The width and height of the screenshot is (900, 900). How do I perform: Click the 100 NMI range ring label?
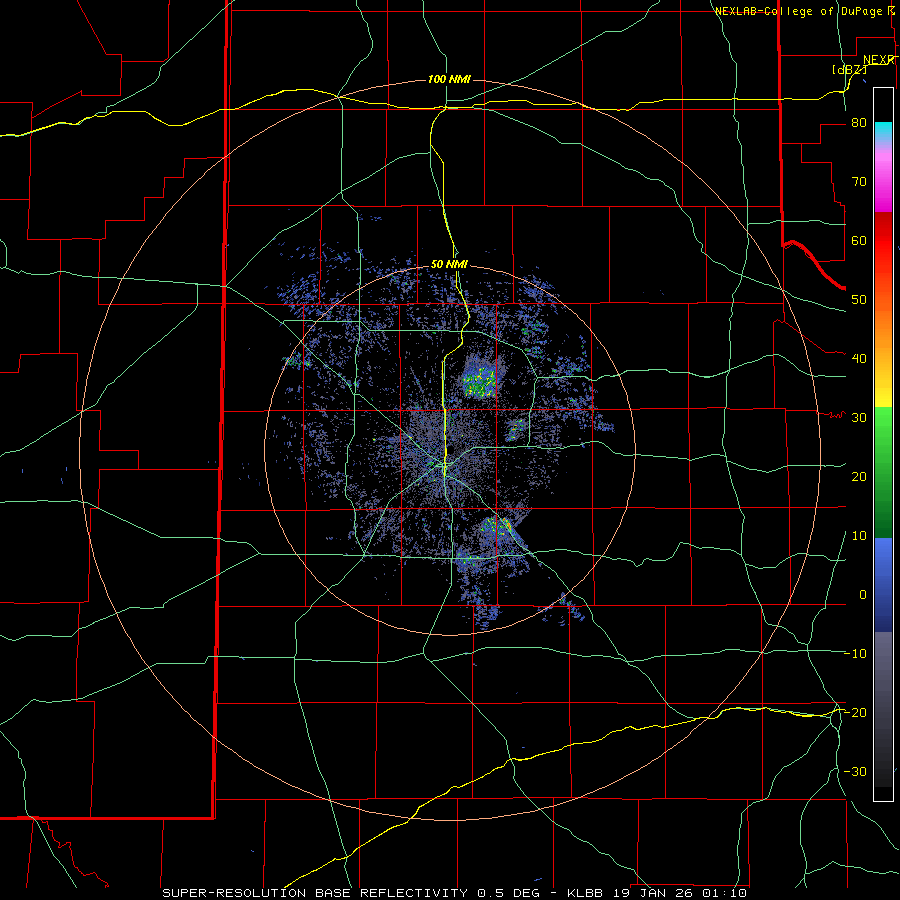point(449,79)
